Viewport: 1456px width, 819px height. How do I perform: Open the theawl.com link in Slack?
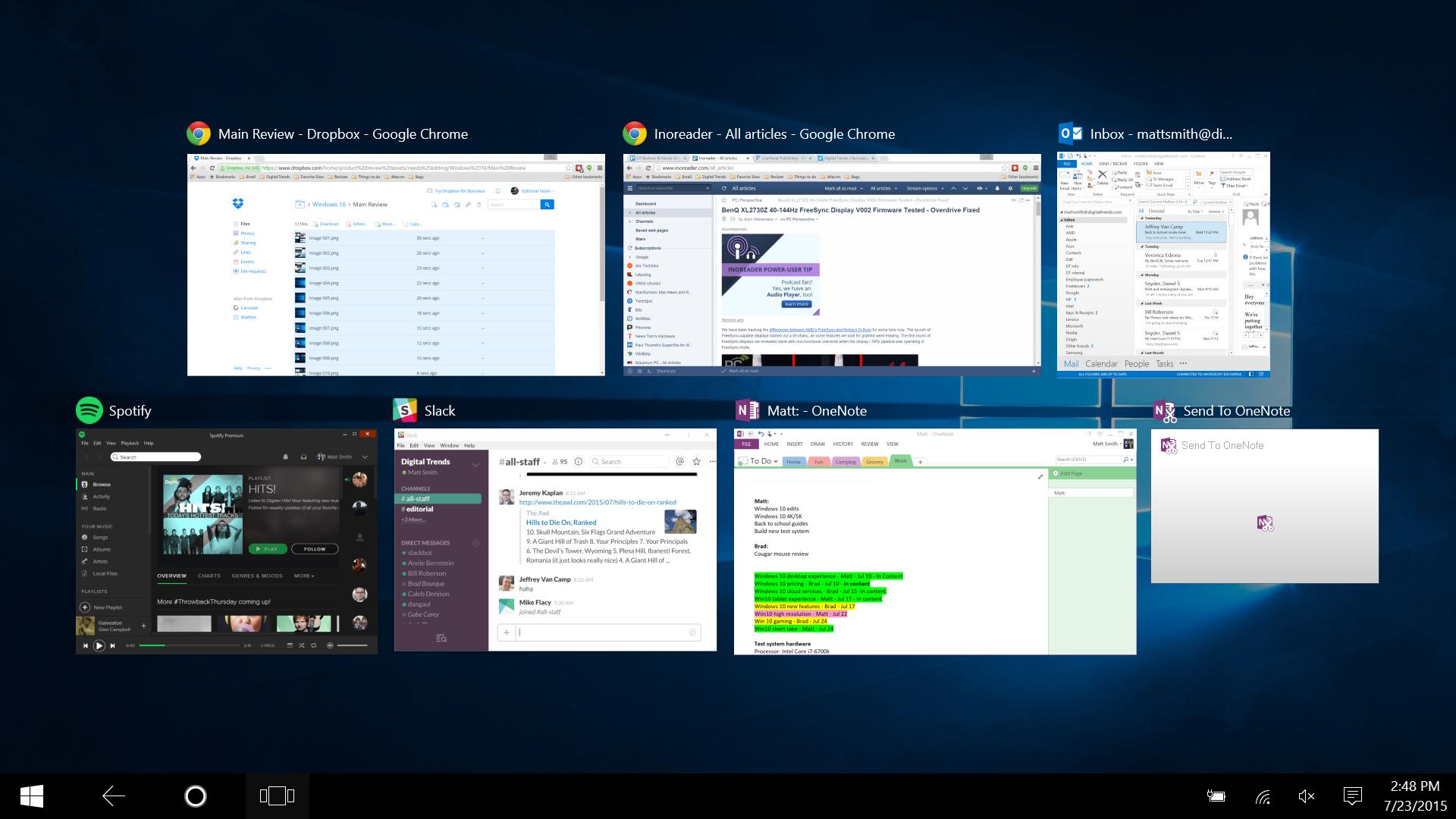coord(598,502)
